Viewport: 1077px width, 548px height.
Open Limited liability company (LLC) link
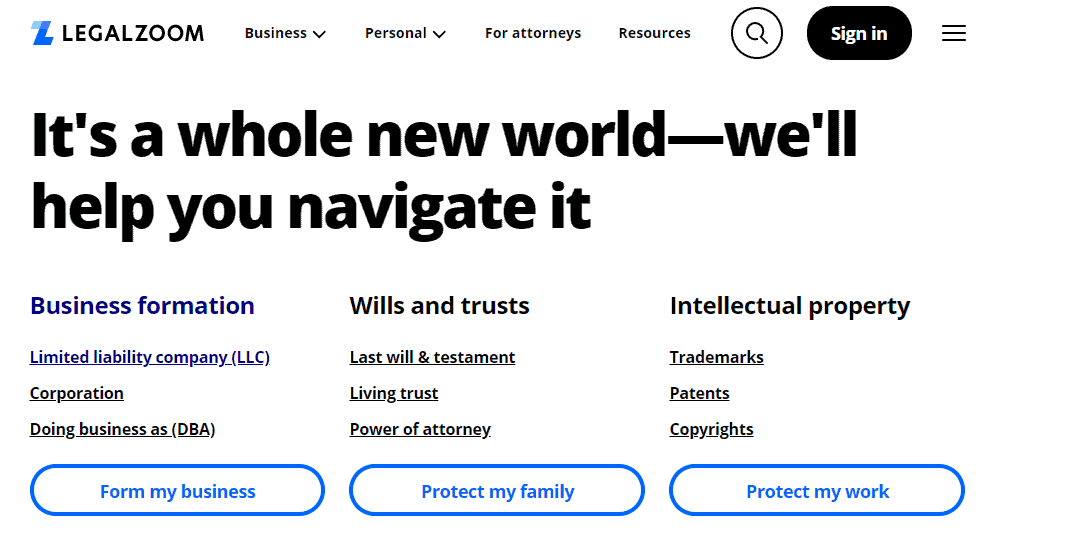pos(150,357)
